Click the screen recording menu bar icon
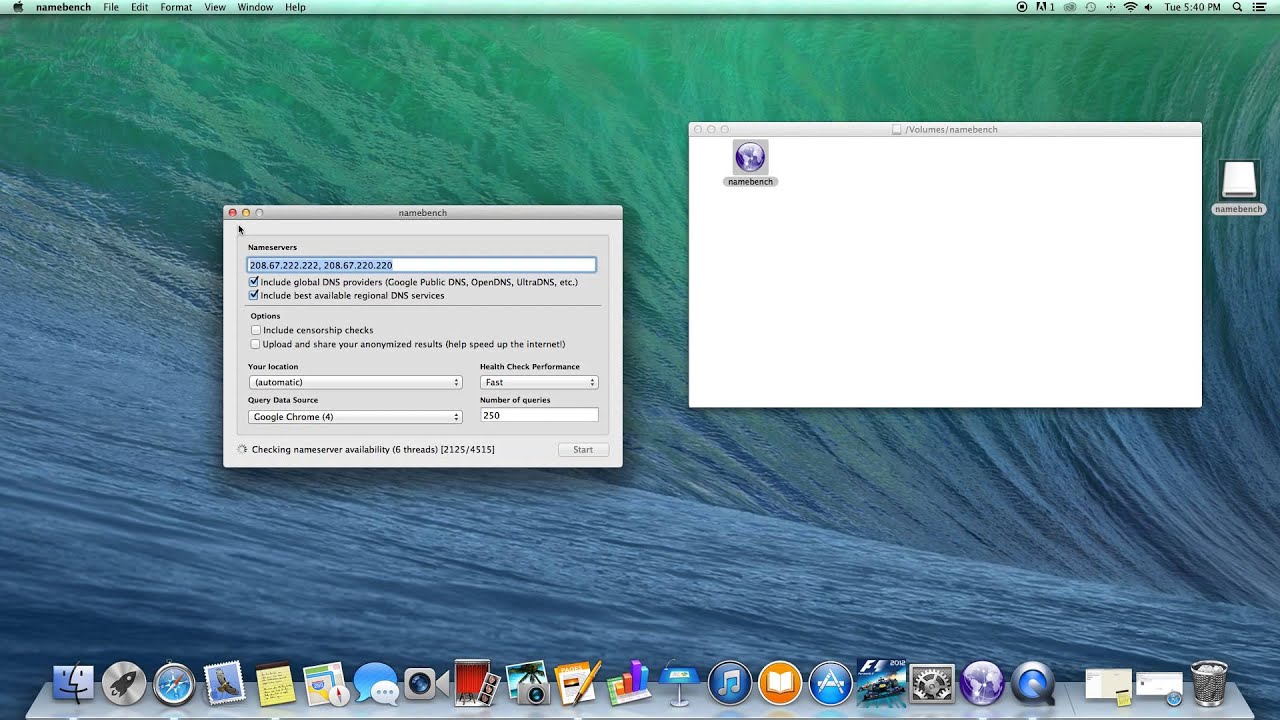The image size is (1280, 720). click(x=1021, y=7)
